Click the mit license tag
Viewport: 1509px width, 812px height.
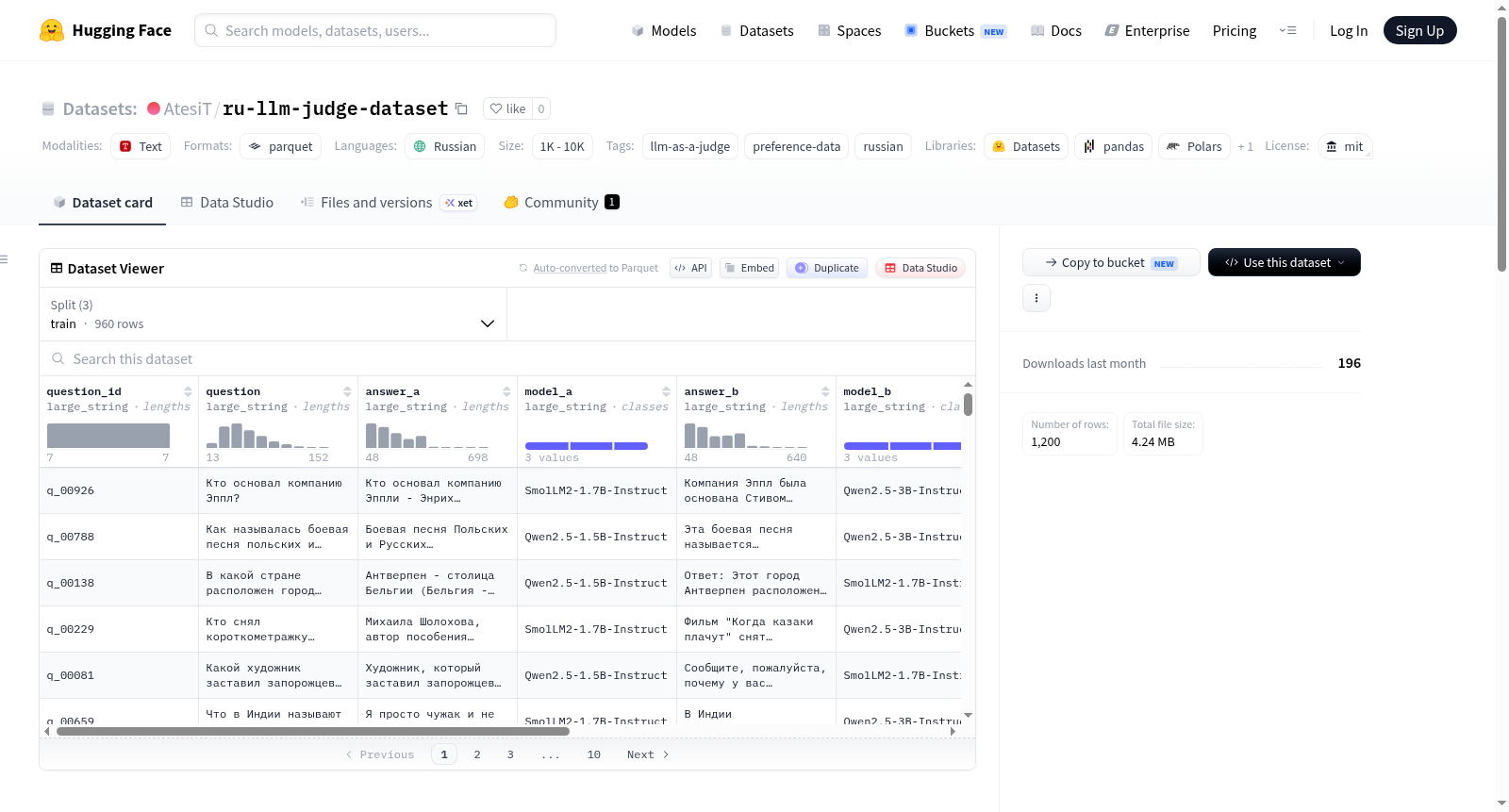click(x=1344, y=146)
